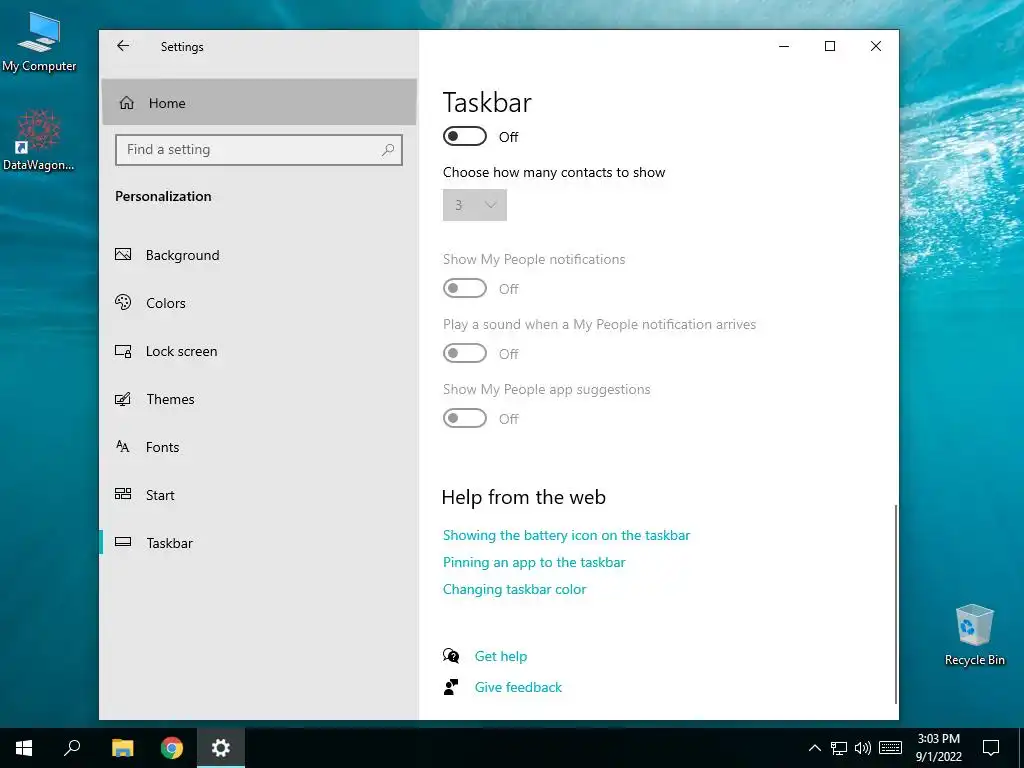Toggle Show My People notifications switch
Screen dimensions: 1024x768
[x=465, y=288]
